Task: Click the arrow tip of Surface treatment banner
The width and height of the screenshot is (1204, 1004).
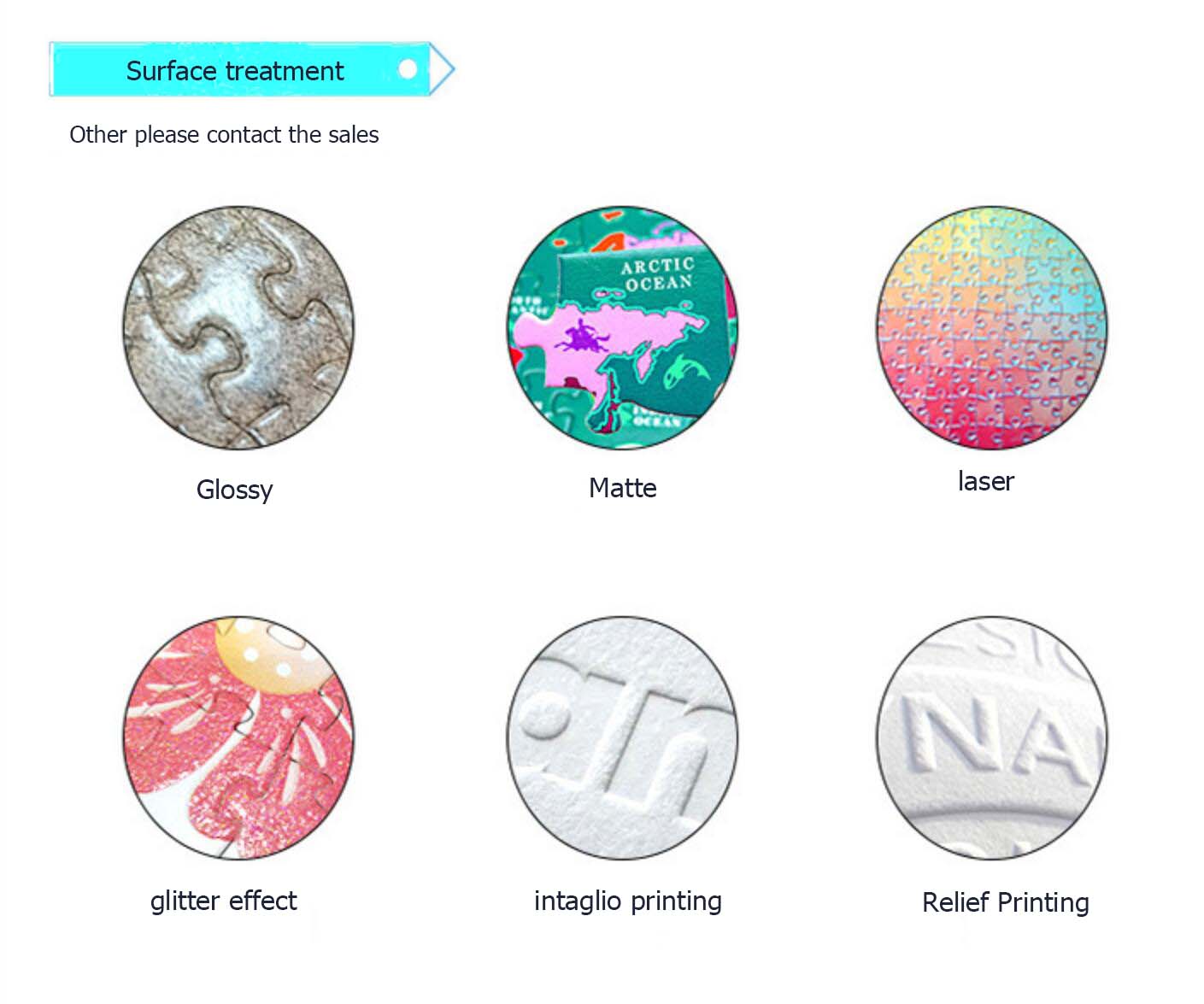Action: [443, 68]
